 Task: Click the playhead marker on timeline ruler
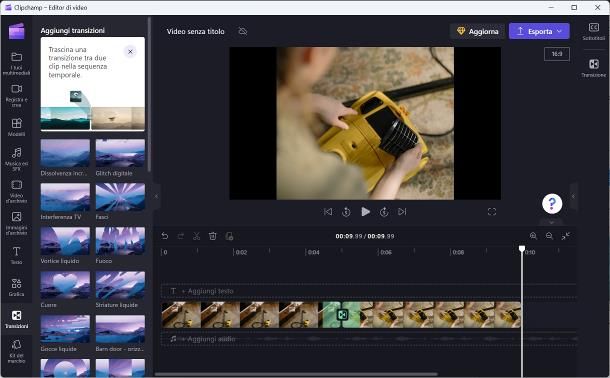(x=522, y=248)
